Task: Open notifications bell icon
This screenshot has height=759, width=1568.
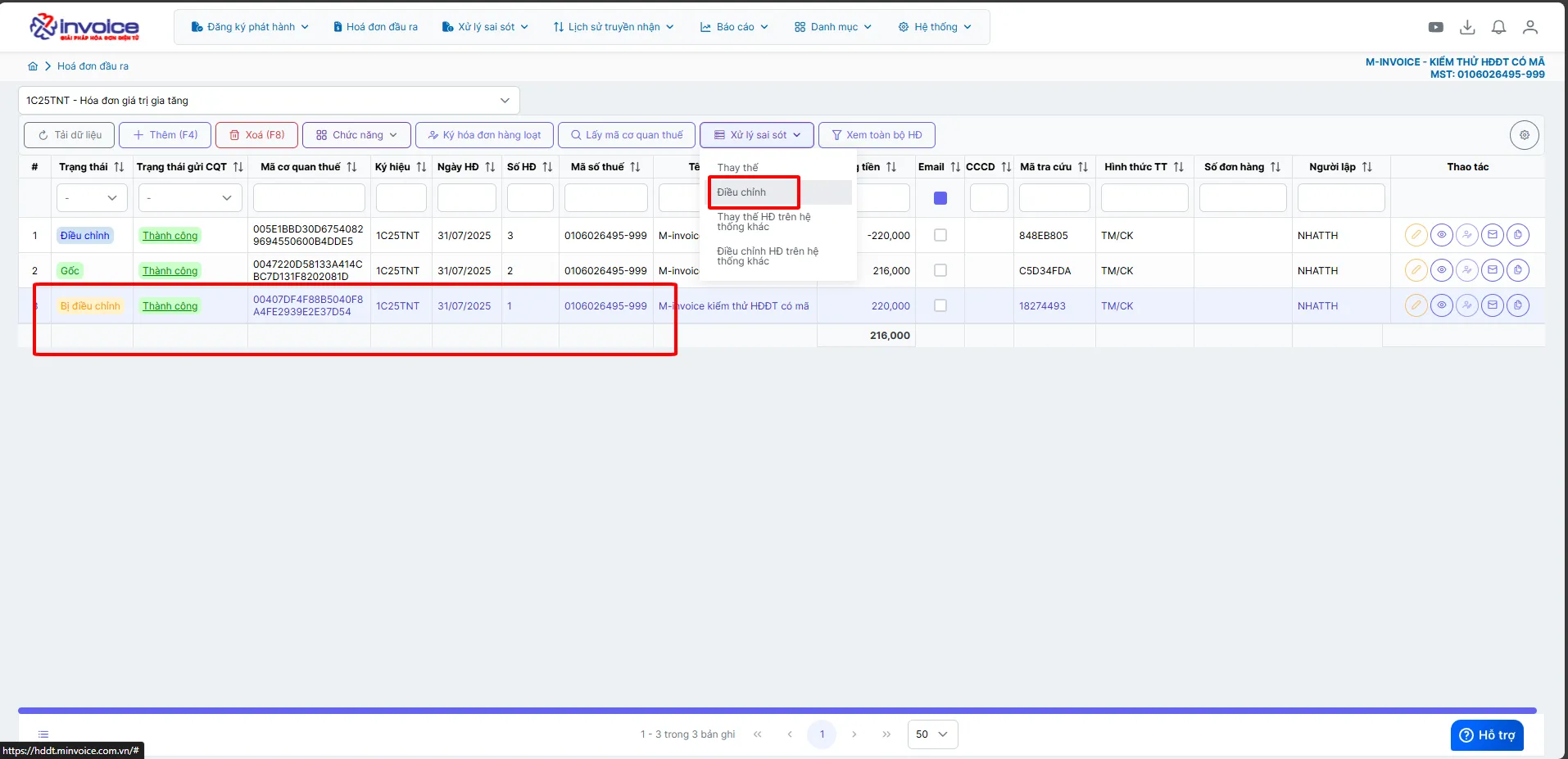Action: click(1498, 27)
